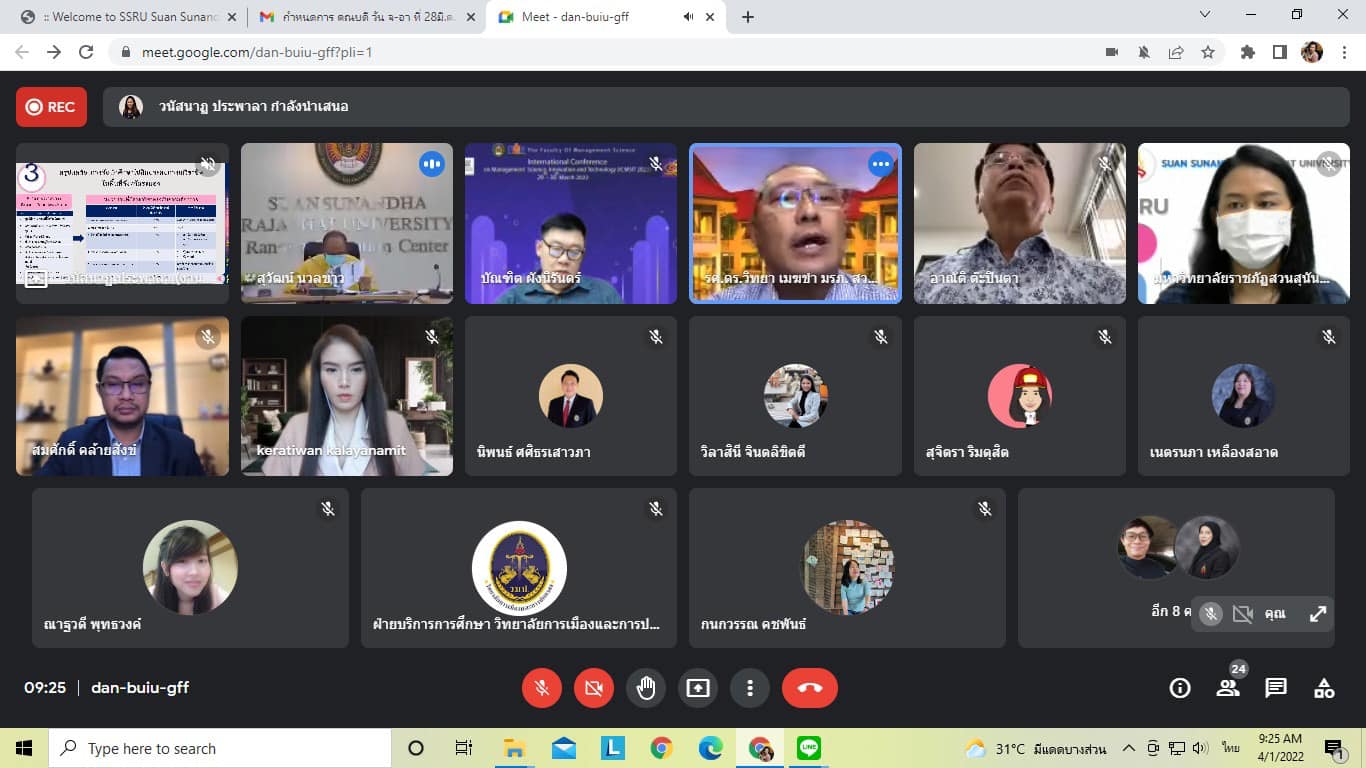Expand the Chrome tab search chevron
Image resolution: width=1366 pixels, height=768 pixels.
pyautogui.click(x=1205, y=15)
